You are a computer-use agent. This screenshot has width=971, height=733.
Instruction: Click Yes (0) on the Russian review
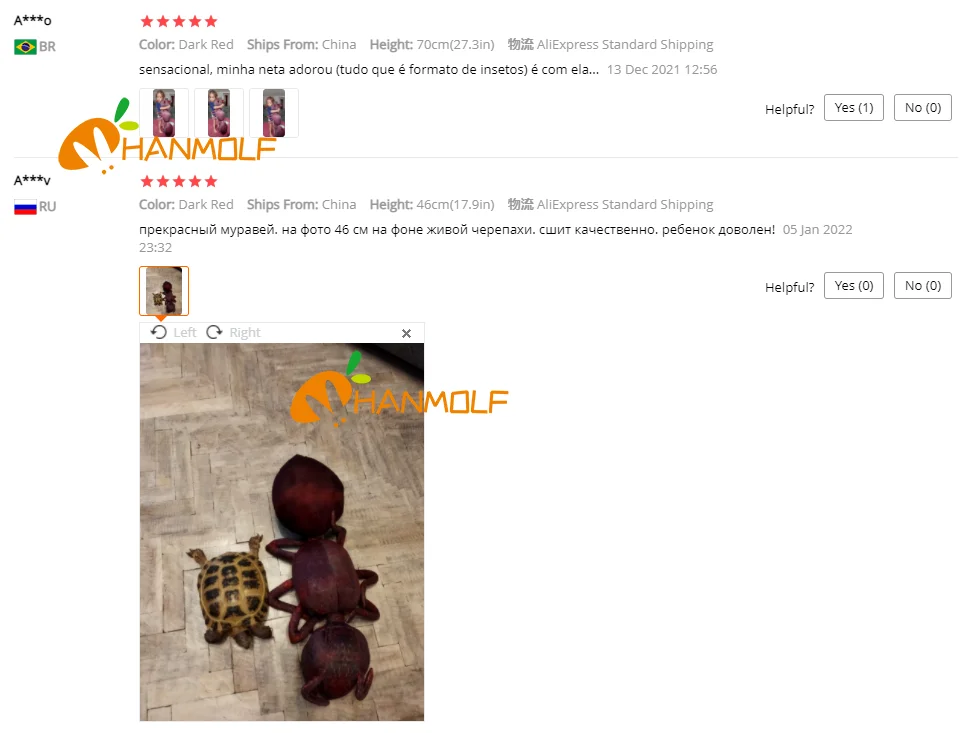[853, 285]
